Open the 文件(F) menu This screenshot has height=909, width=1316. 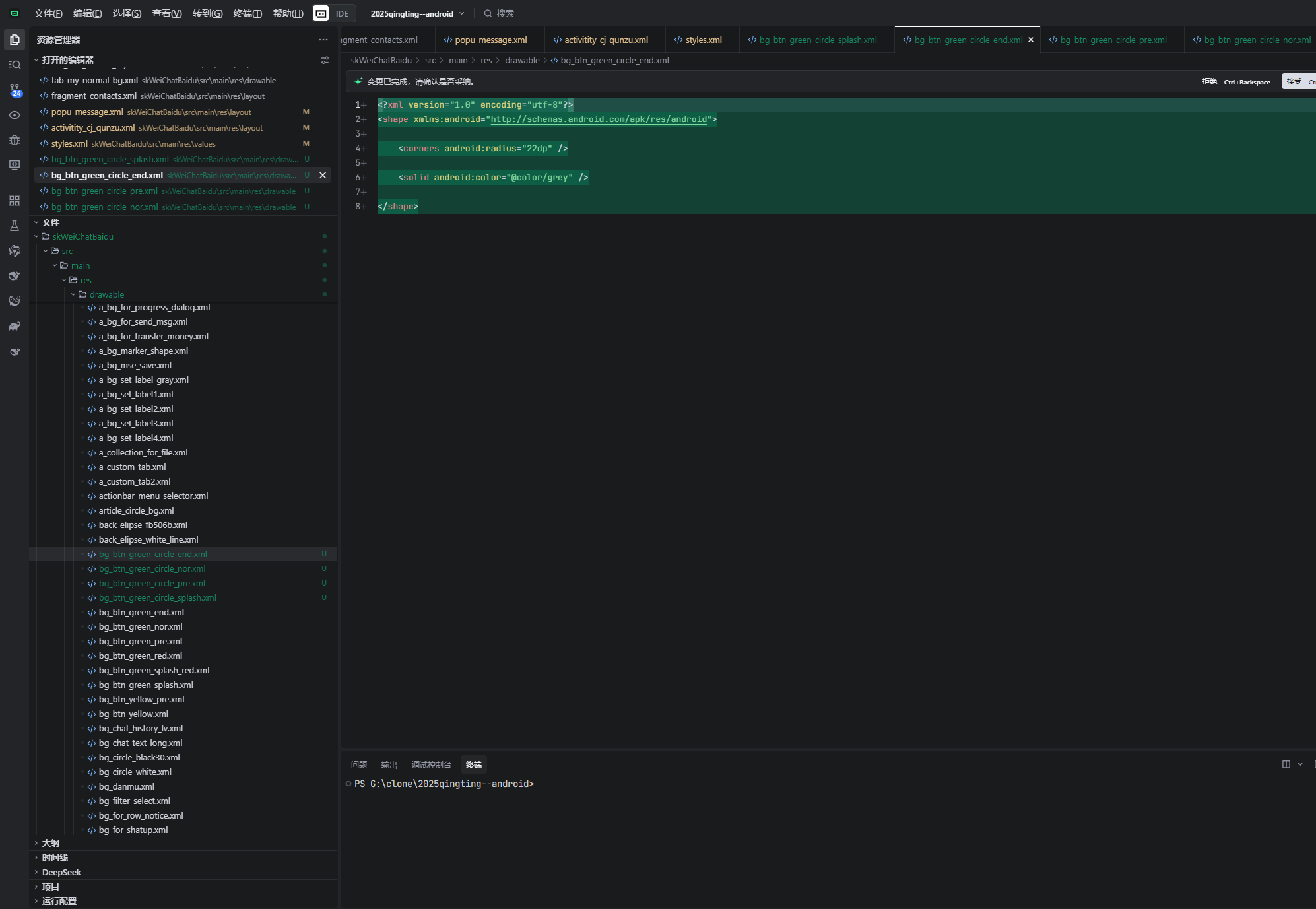coord(48,13)
